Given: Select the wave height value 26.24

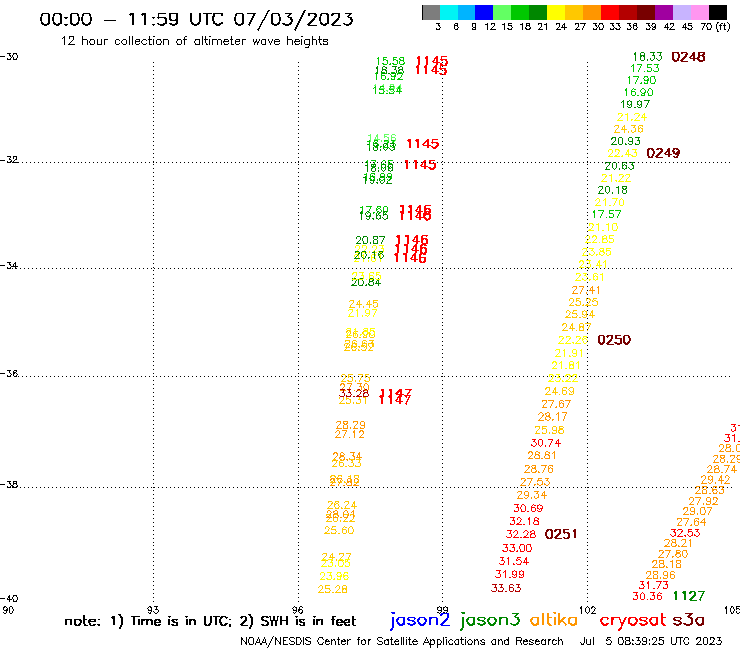Looking at the screenshot, I should click(342, 505).
